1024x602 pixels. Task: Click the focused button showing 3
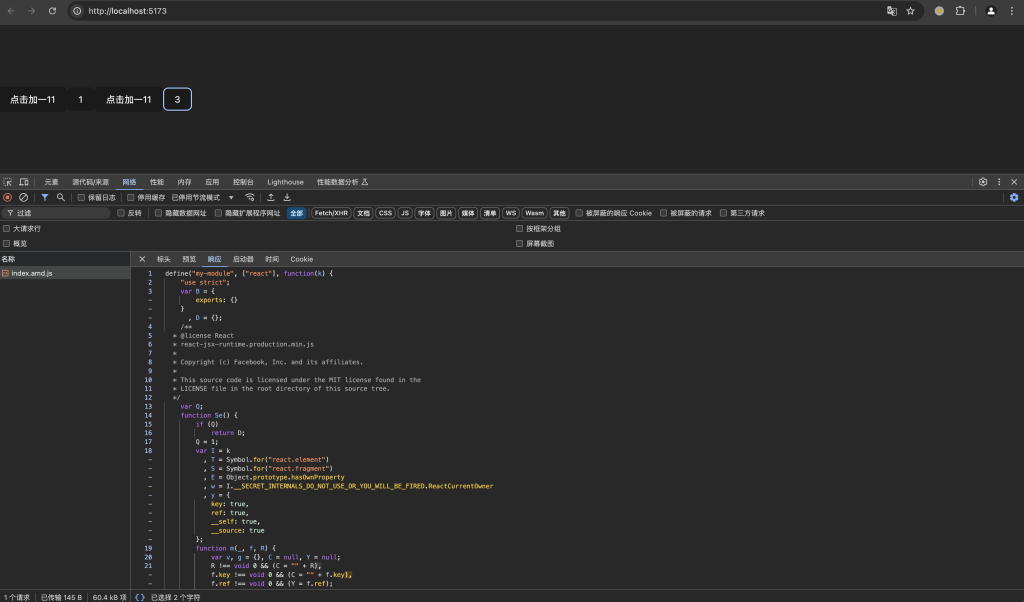pos(177,99)
